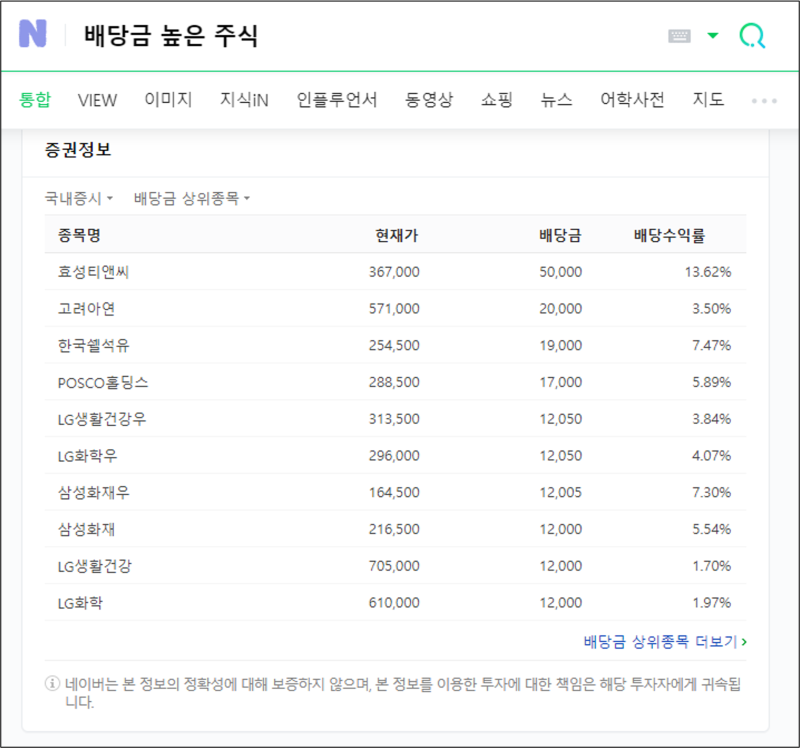This screenshot has height=748, width=800.
Task: Click the 현재가 column header
Action: pyautogui.click(x=396, y=235)
